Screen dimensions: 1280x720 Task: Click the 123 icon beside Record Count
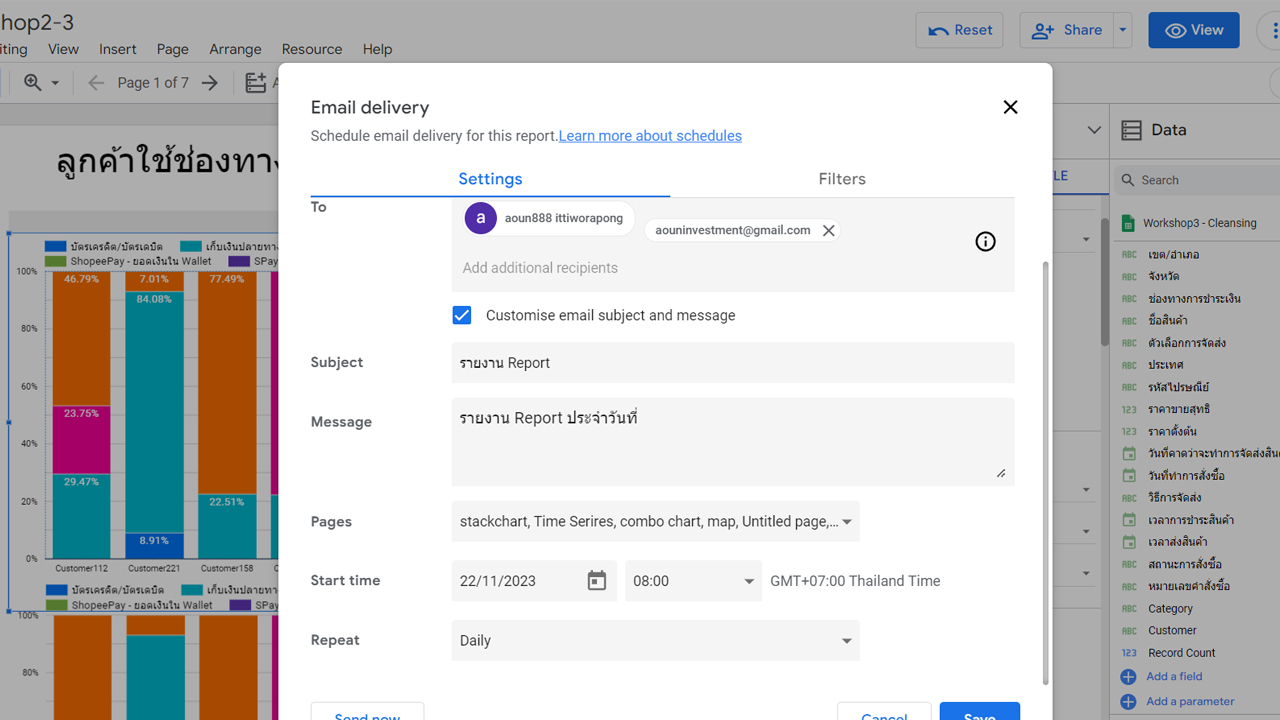[x=1129, y=653]
